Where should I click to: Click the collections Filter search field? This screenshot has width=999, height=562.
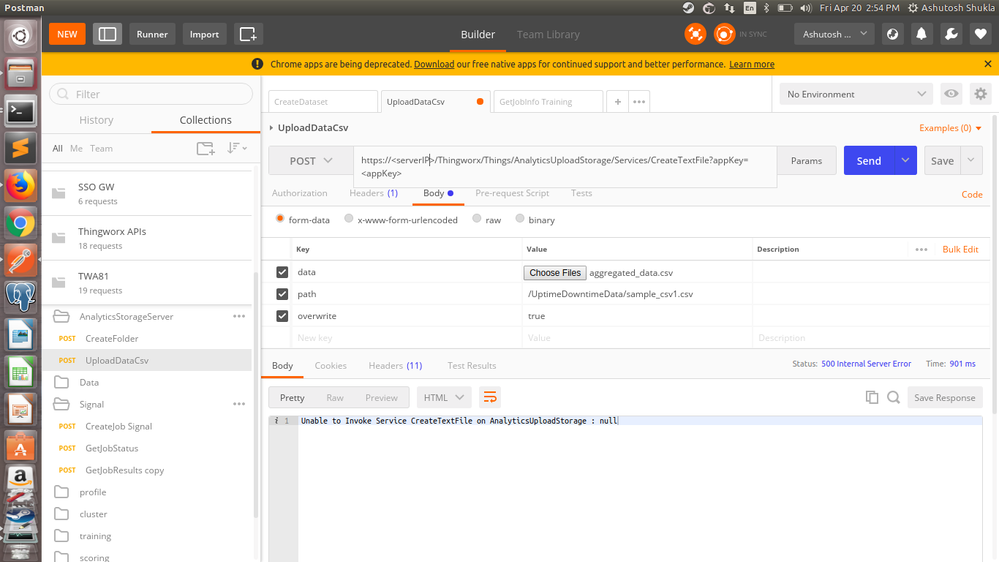(151, 94)
